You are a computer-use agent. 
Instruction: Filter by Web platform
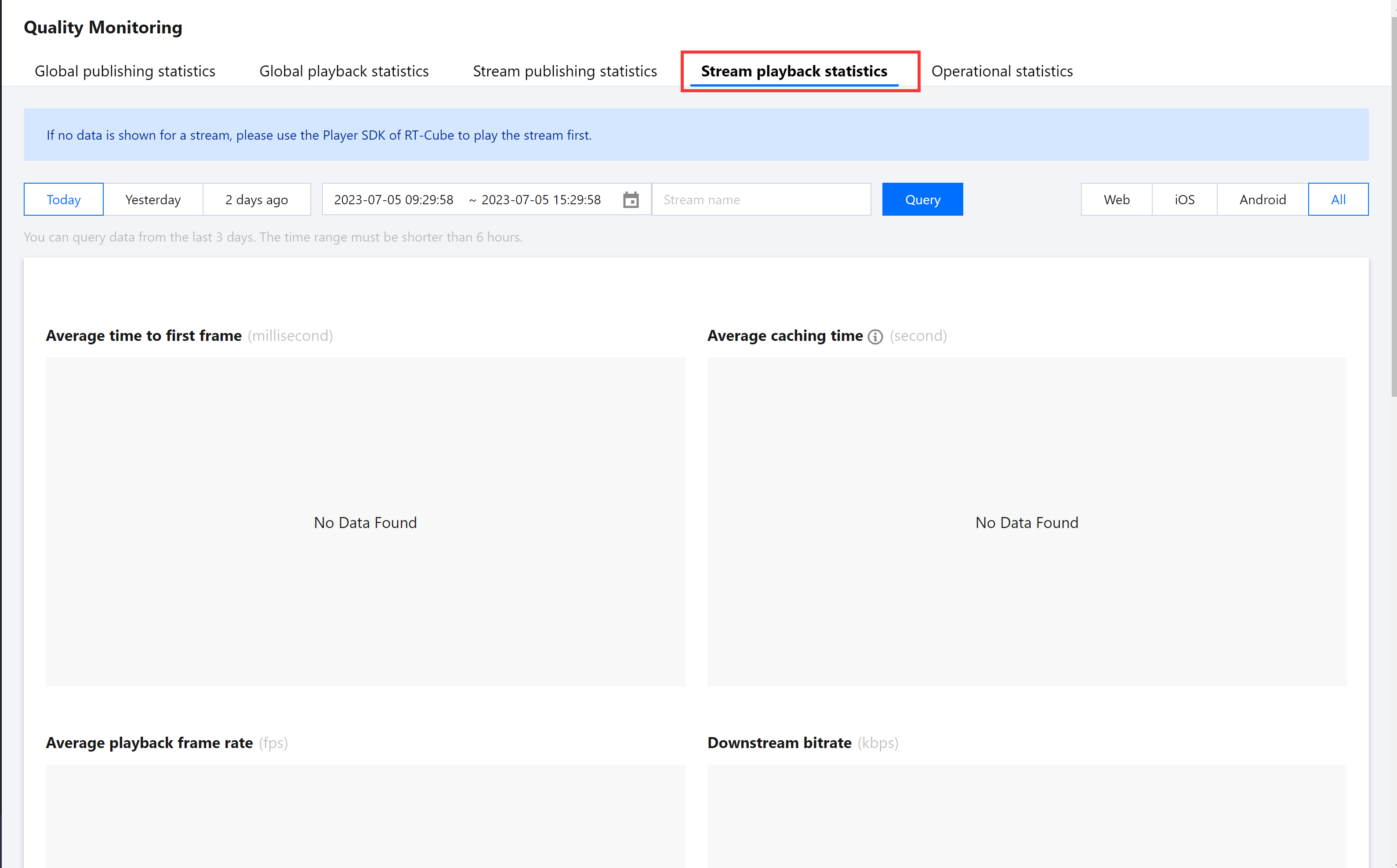coord(1116,200)
